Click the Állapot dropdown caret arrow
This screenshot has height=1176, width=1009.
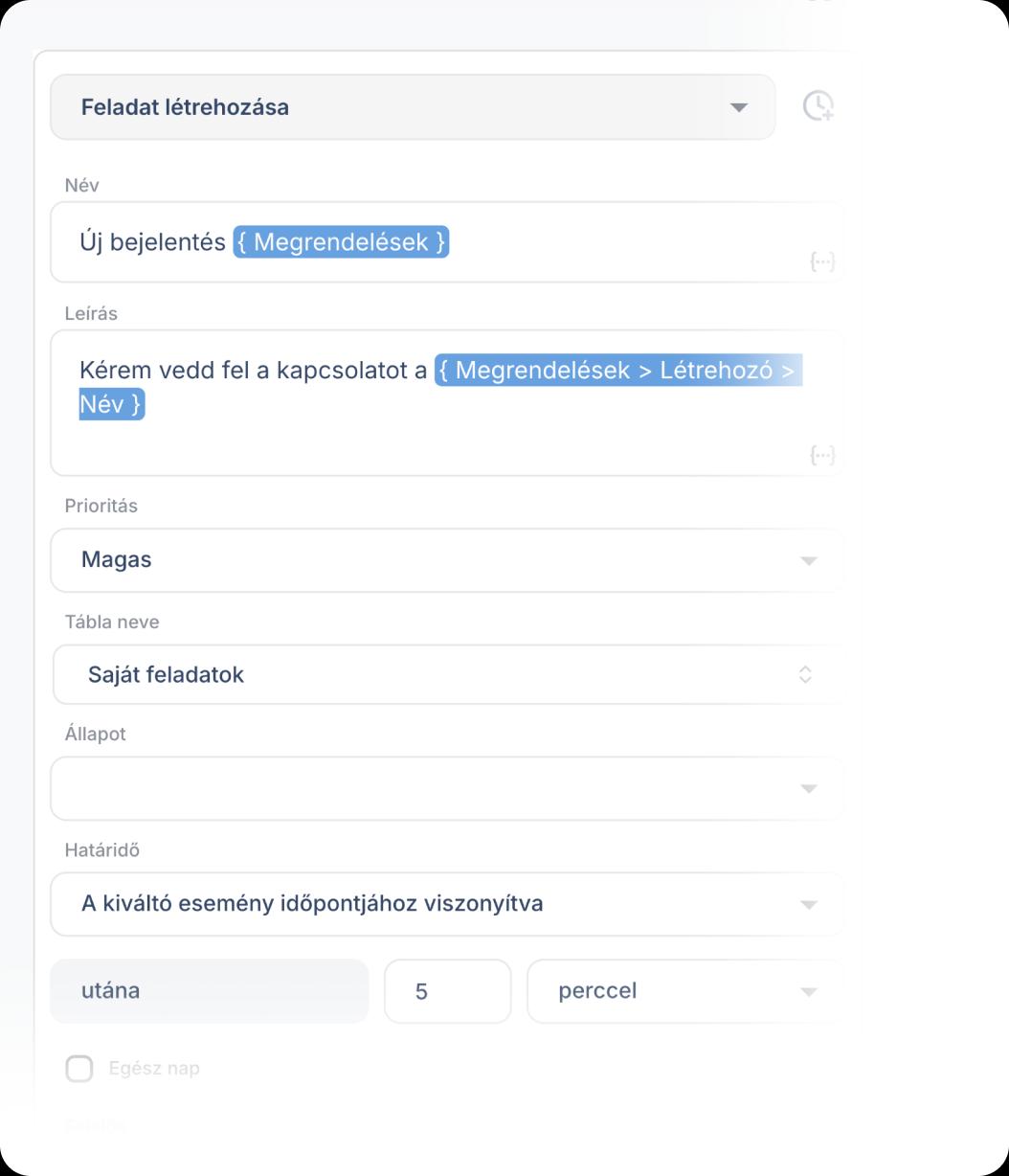(809, 789)
